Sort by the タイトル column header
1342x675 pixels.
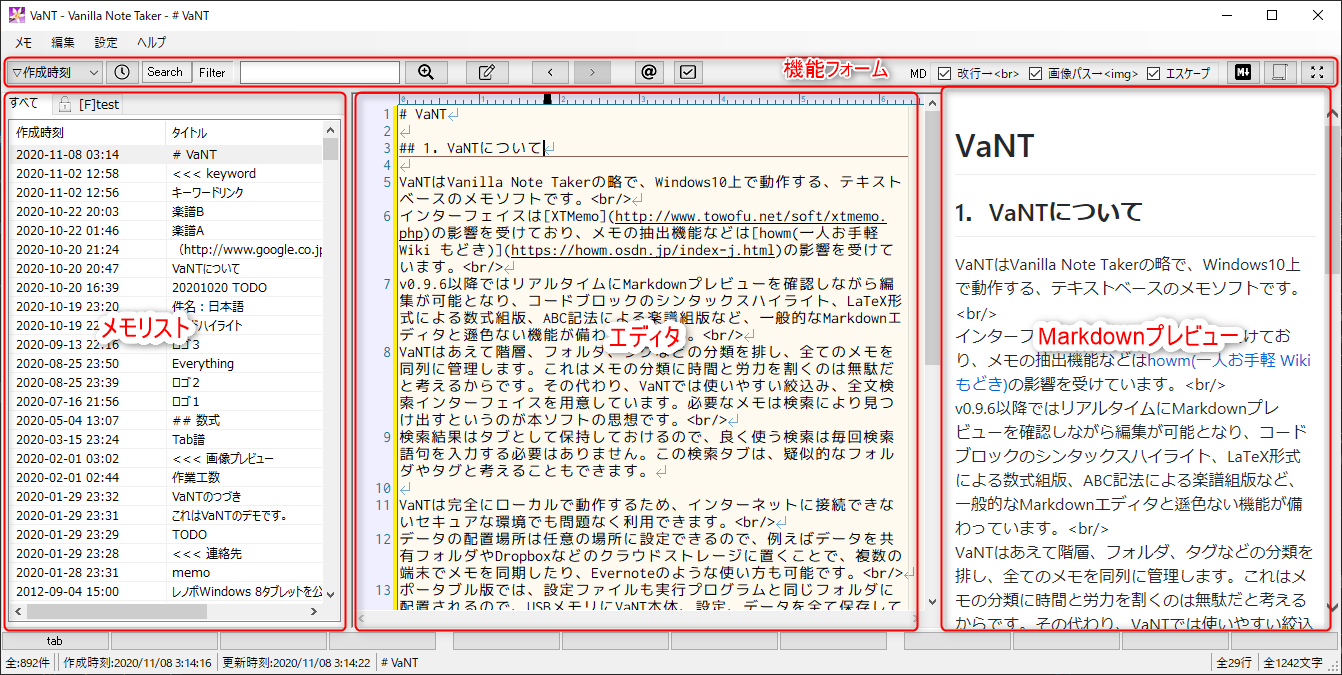[245, 132]
